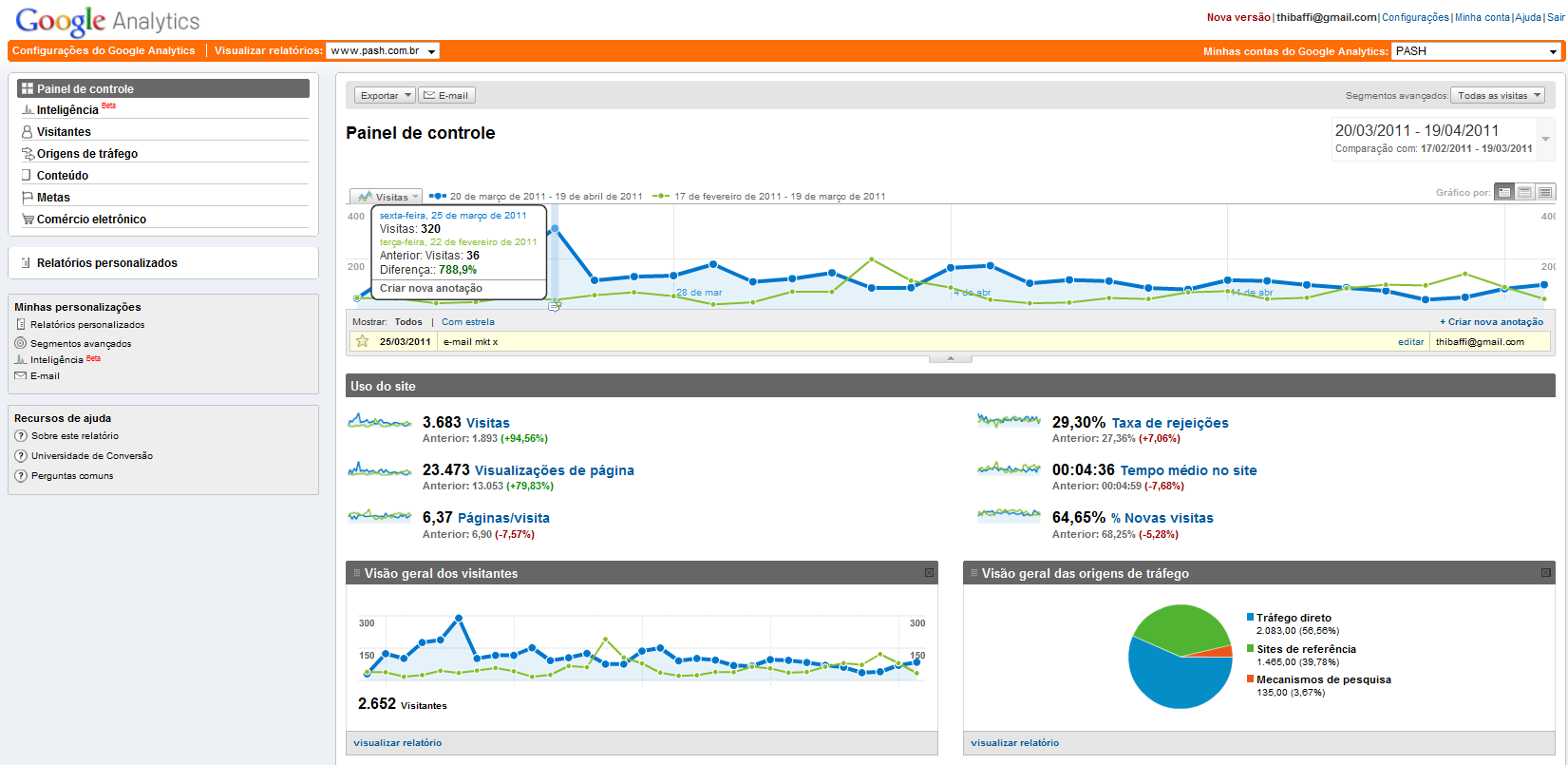This screenshot has width=1568, height=765.
Task: Click the Sair link
Action: 1556,17
